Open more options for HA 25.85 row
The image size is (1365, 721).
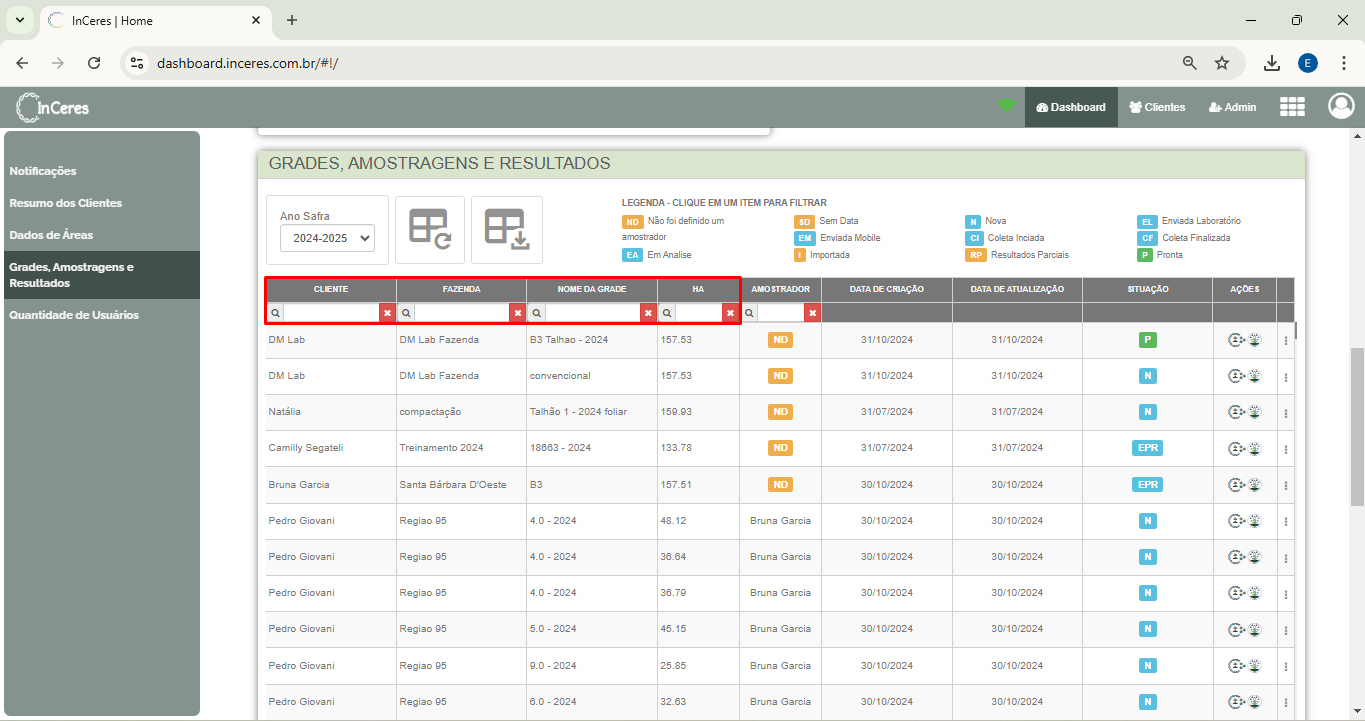[x=1286, y=666]
